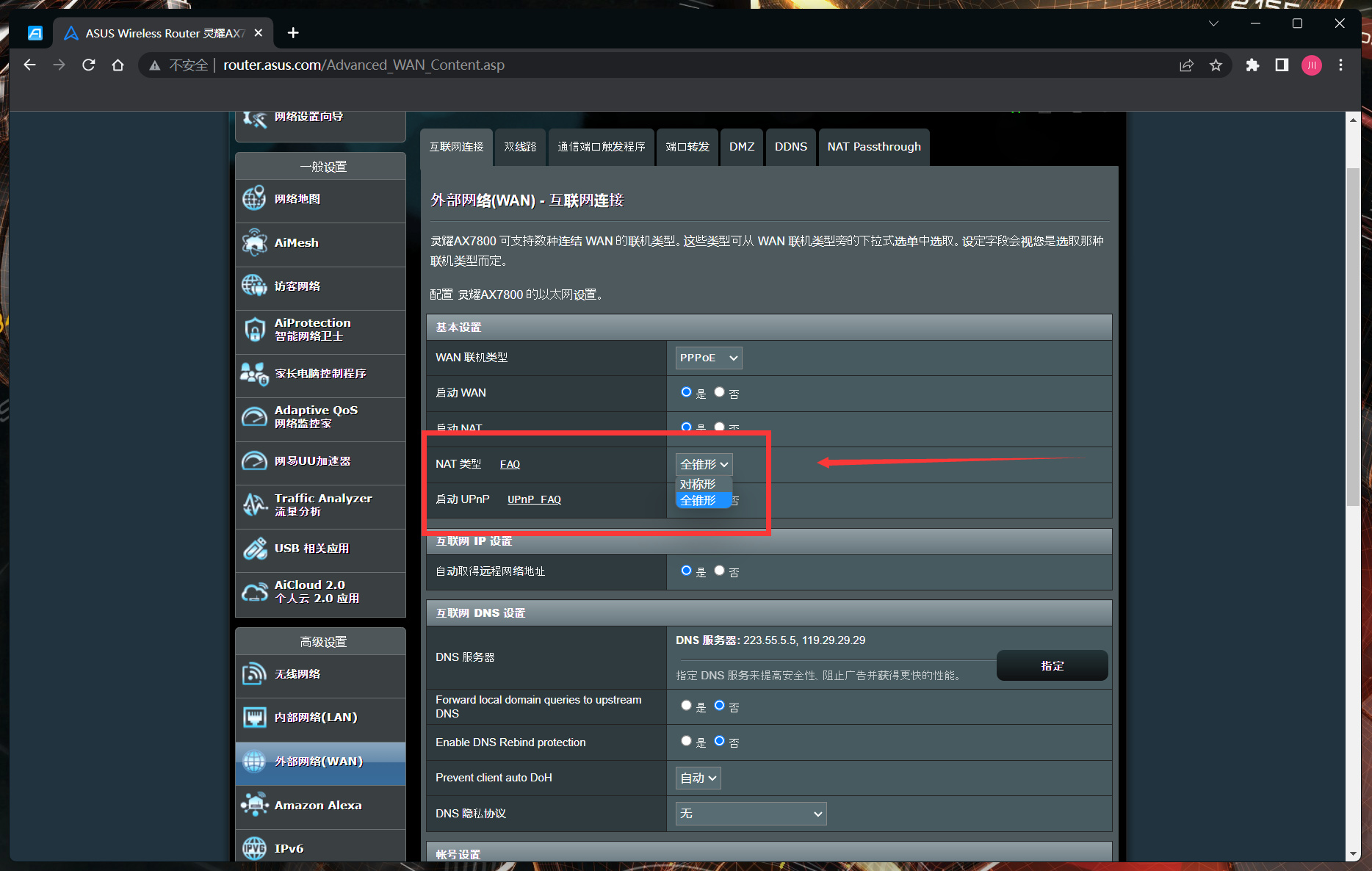Screen dimensions: 1372x871
Task: Open 网易UU加速器 icon
Action: (254, 460)
